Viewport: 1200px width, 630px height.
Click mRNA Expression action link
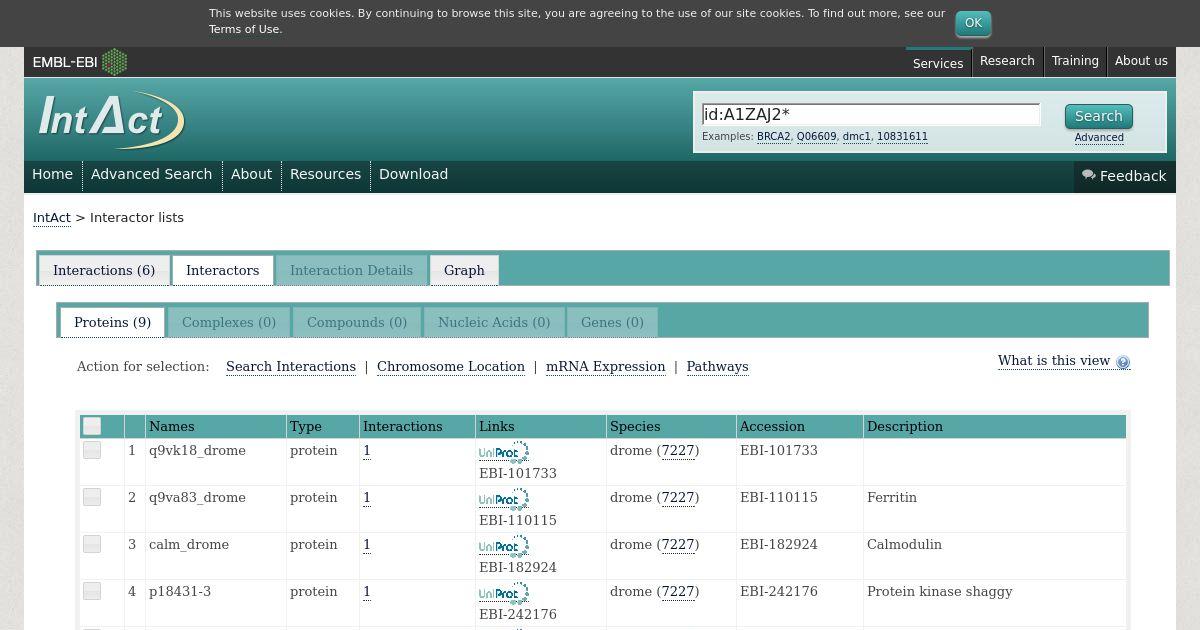pyautogui.click(x=606, y=366)
